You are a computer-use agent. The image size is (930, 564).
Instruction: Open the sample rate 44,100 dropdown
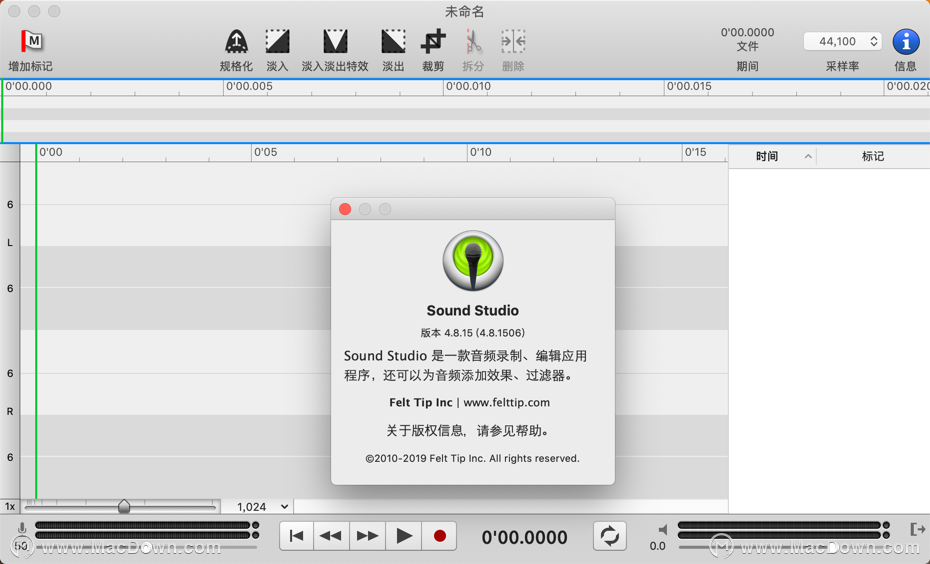pyautogui.click(x=842, y=42)
